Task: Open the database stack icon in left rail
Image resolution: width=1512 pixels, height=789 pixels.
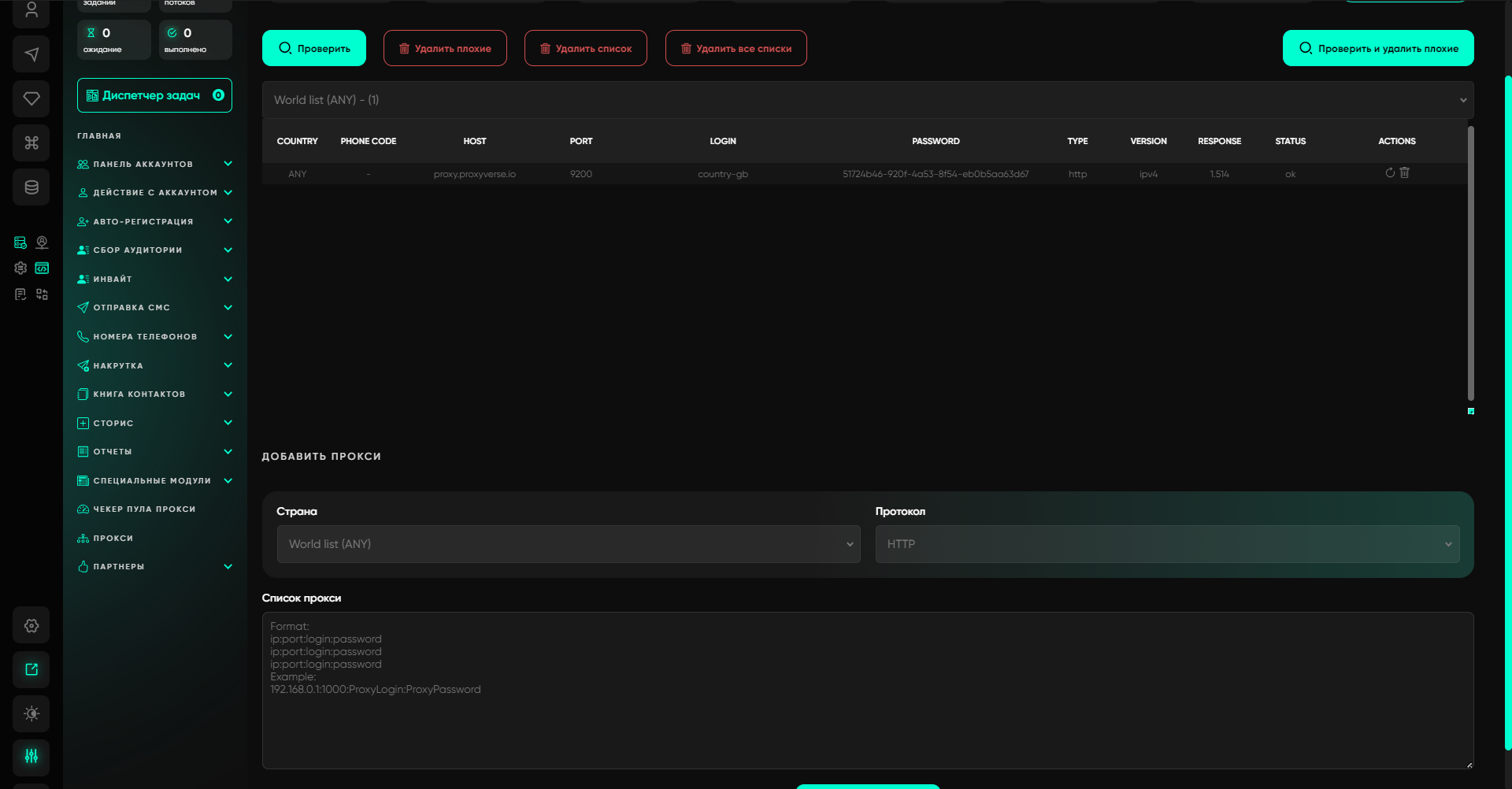Action: pyautogui.click(x=31, y=187)
